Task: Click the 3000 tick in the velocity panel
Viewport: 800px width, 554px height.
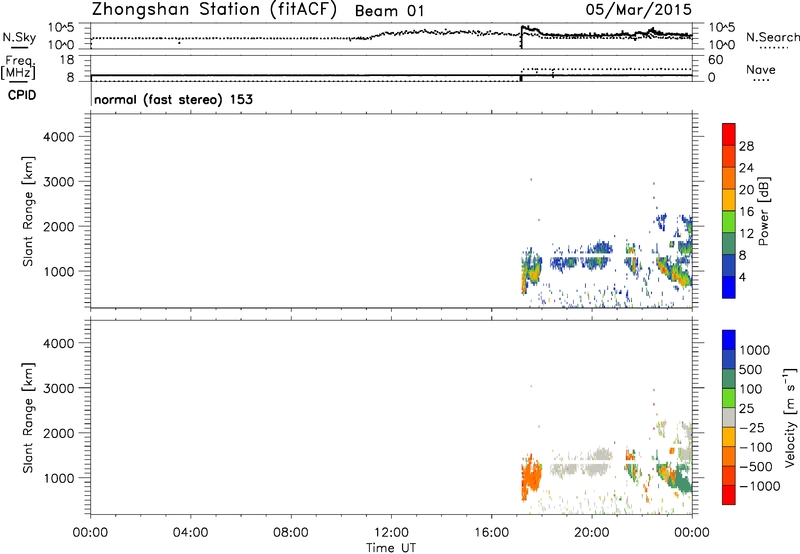Action: [59, 388]
